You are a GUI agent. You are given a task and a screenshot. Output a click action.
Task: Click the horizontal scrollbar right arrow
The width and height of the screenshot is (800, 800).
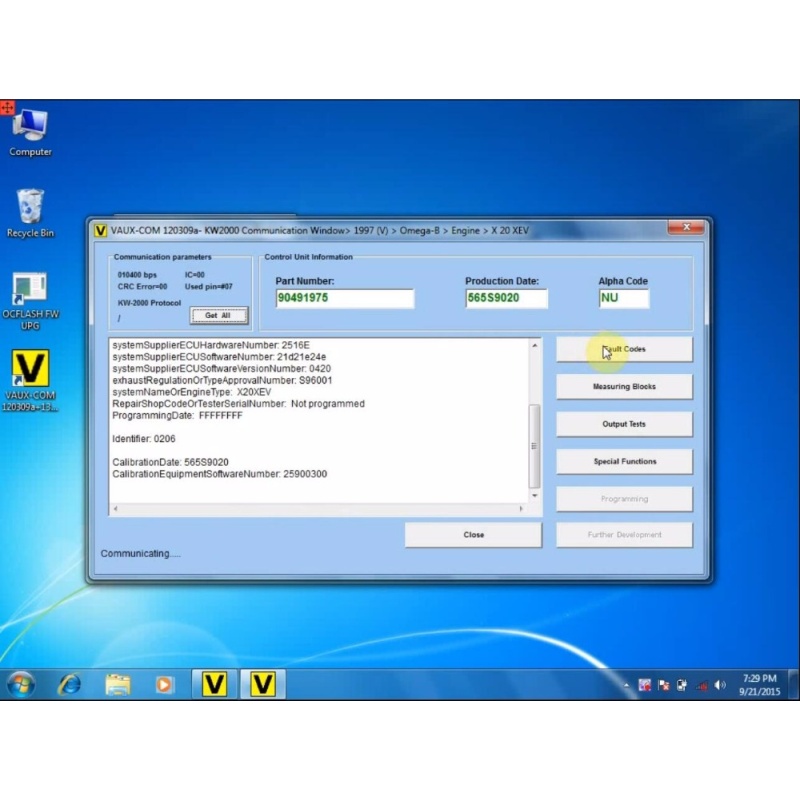521,509
